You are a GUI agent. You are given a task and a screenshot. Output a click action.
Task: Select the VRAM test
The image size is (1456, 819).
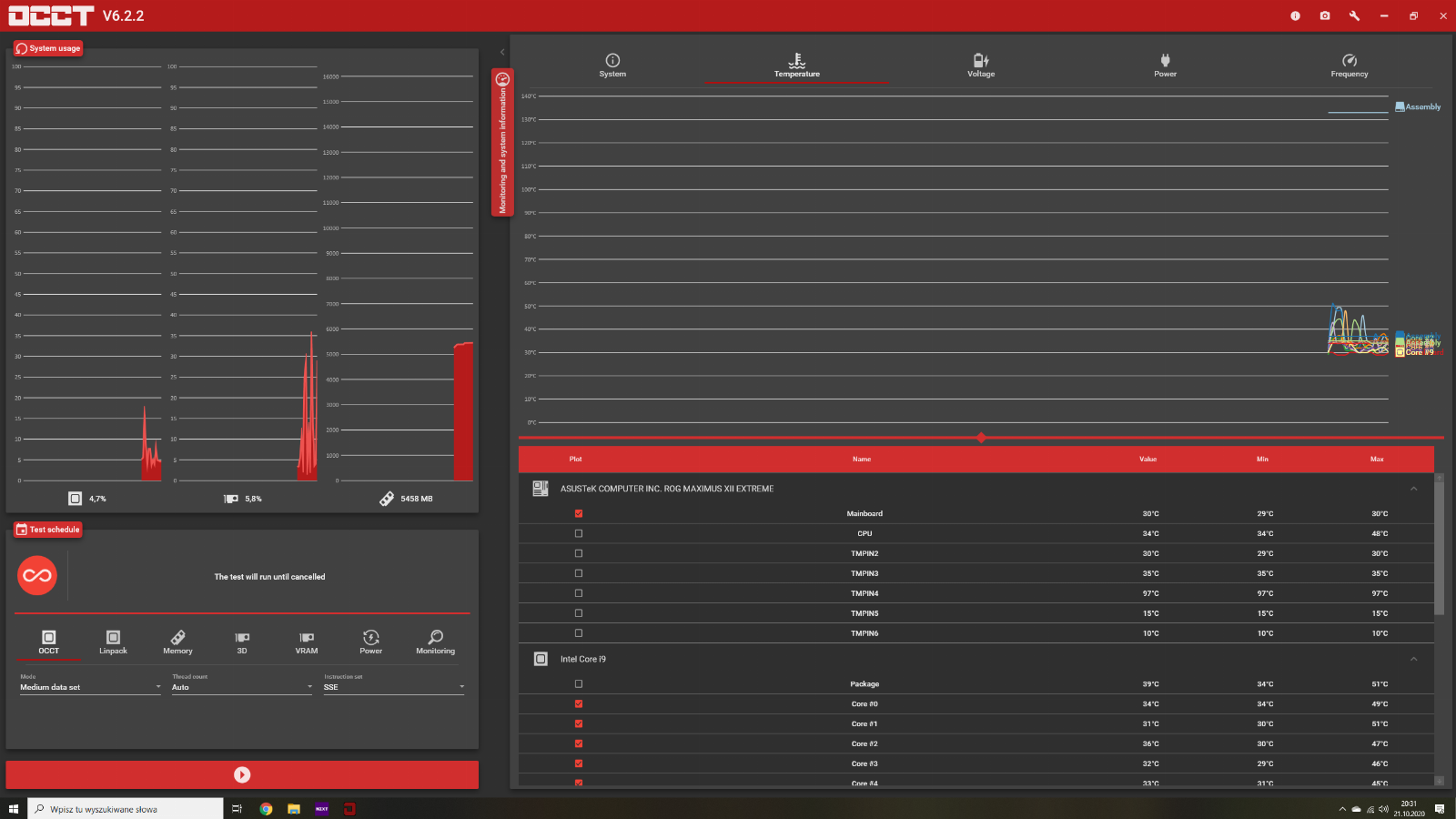(307, 642)
